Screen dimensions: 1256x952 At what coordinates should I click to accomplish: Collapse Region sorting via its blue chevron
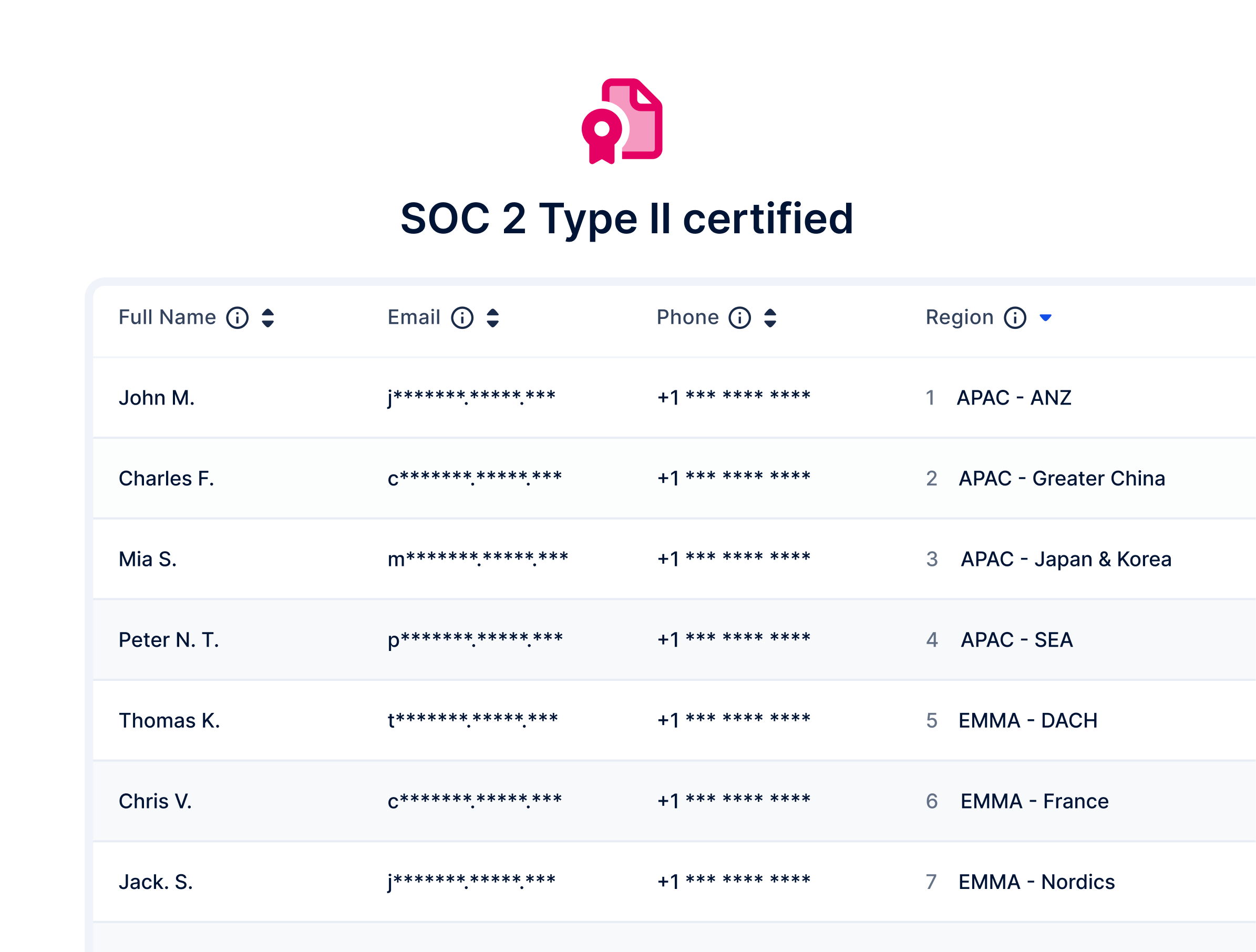1046,318
